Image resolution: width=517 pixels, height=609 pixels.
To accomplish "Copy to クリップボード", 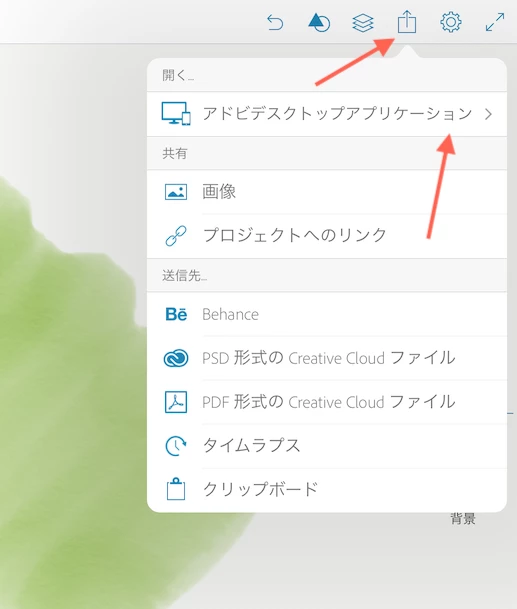I will (x=327, y=489).
